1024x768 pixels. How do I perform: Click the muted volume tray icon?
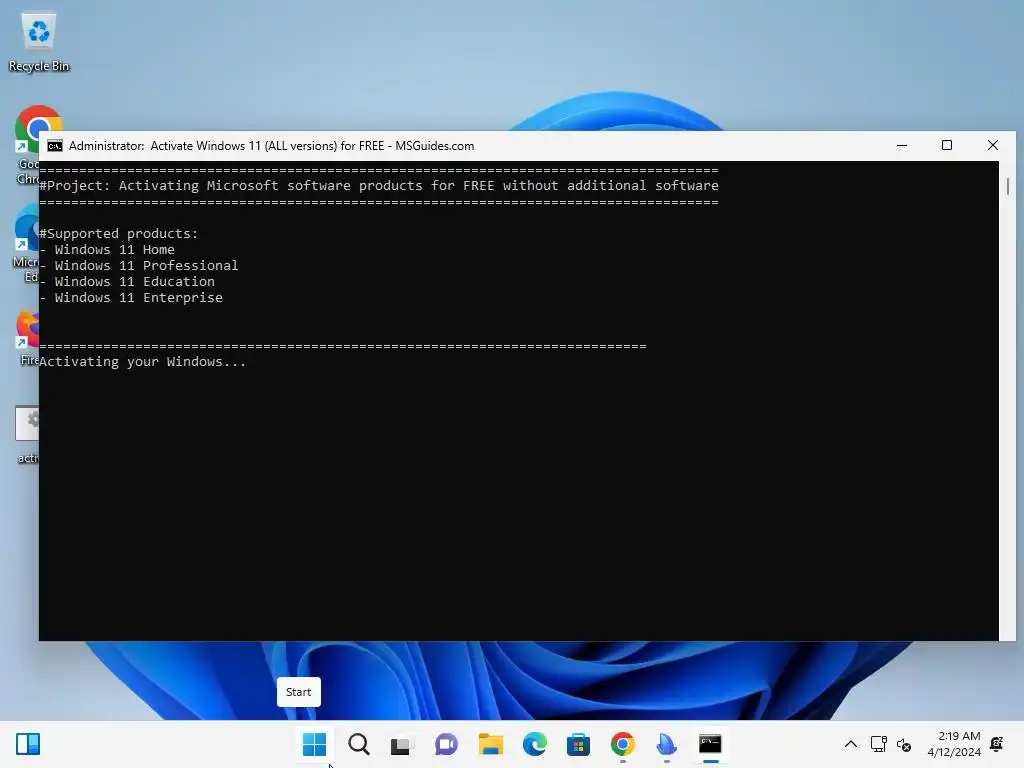click(904, 744)
